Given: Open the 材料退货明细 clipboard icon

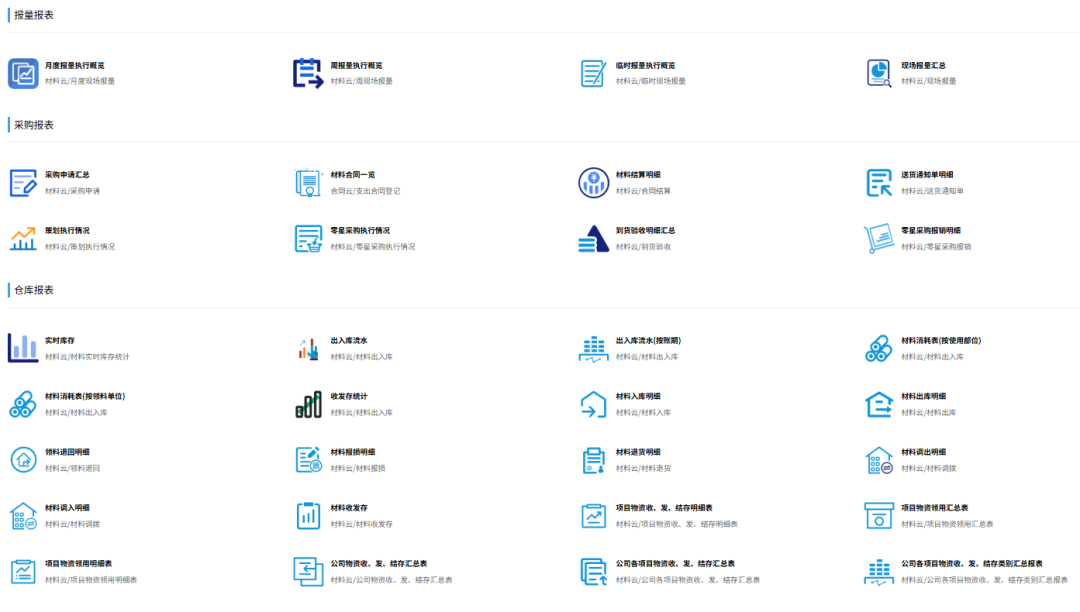Looking at the screenshot, I should coord(593,461).
